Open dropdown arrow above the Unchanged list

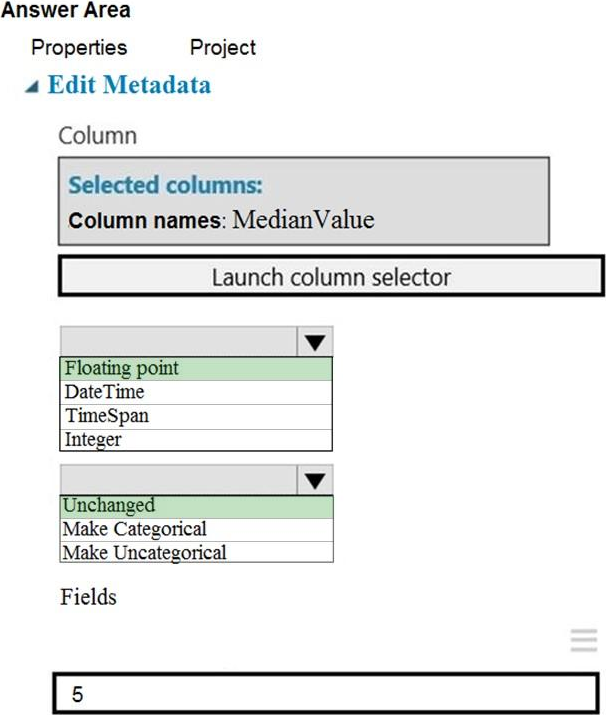[x=315, y=481]
